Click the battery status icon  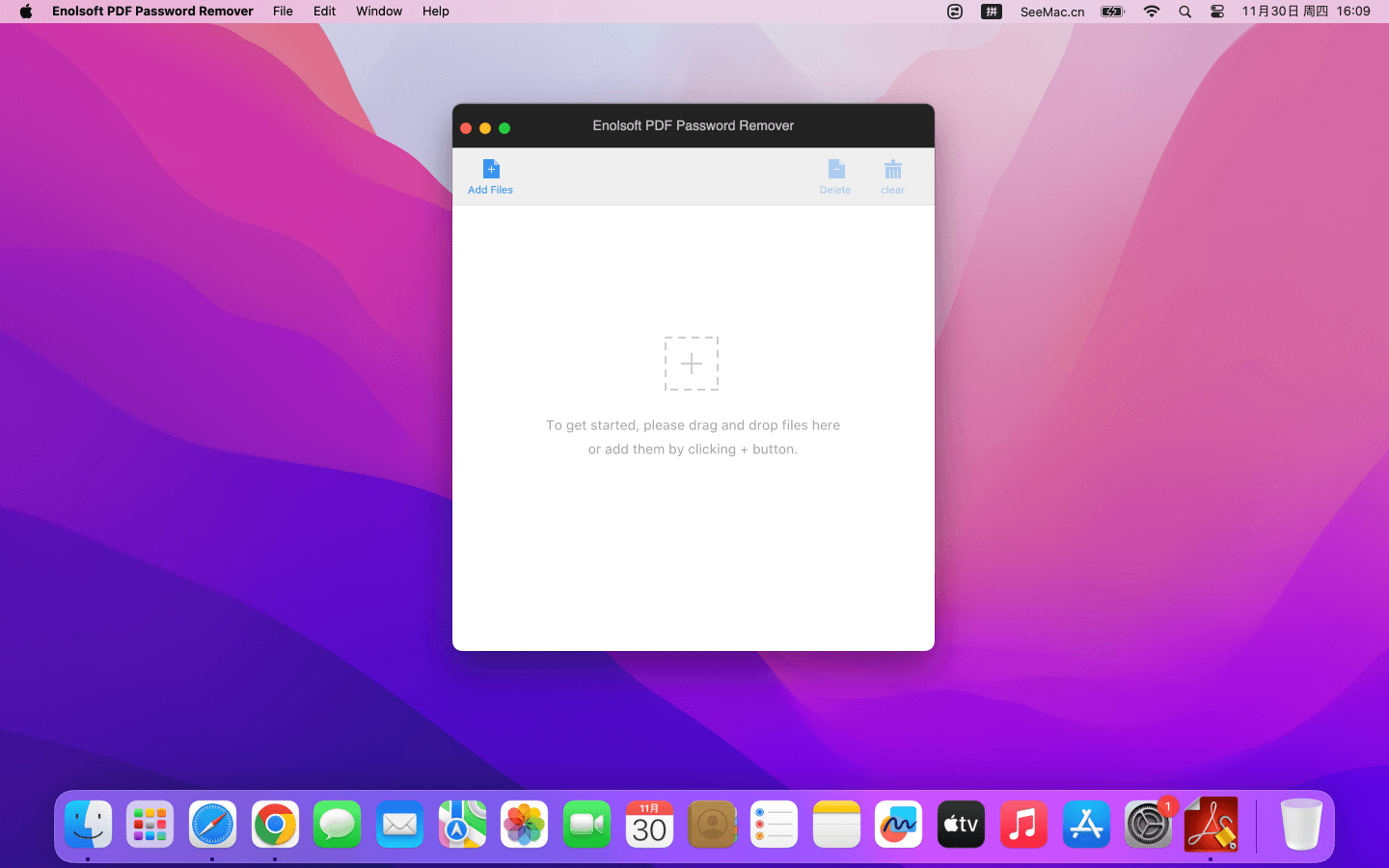pos(1113,12)
